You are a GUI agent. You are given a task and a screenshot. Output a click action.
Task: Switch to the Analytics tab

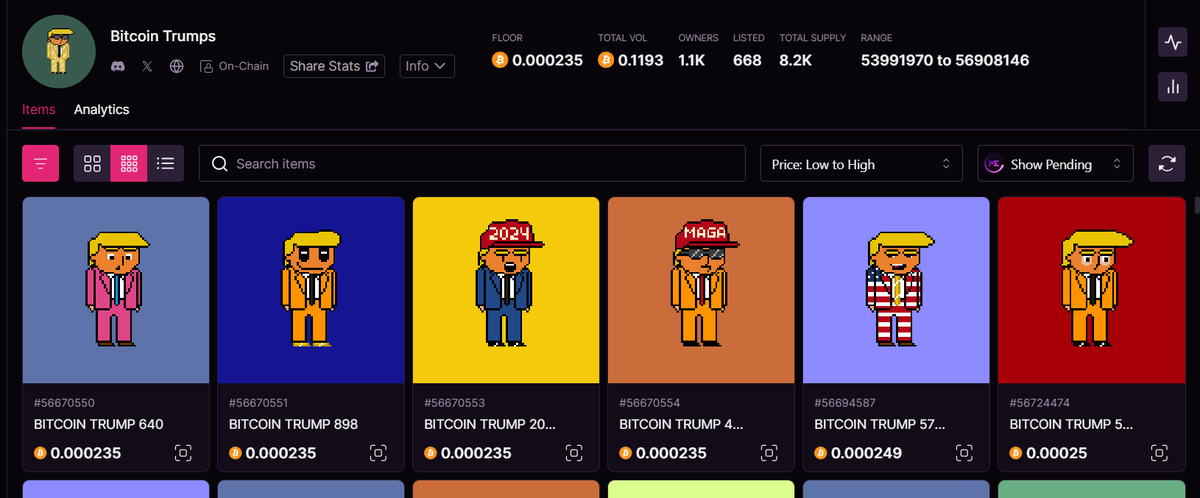pos(101,109)
